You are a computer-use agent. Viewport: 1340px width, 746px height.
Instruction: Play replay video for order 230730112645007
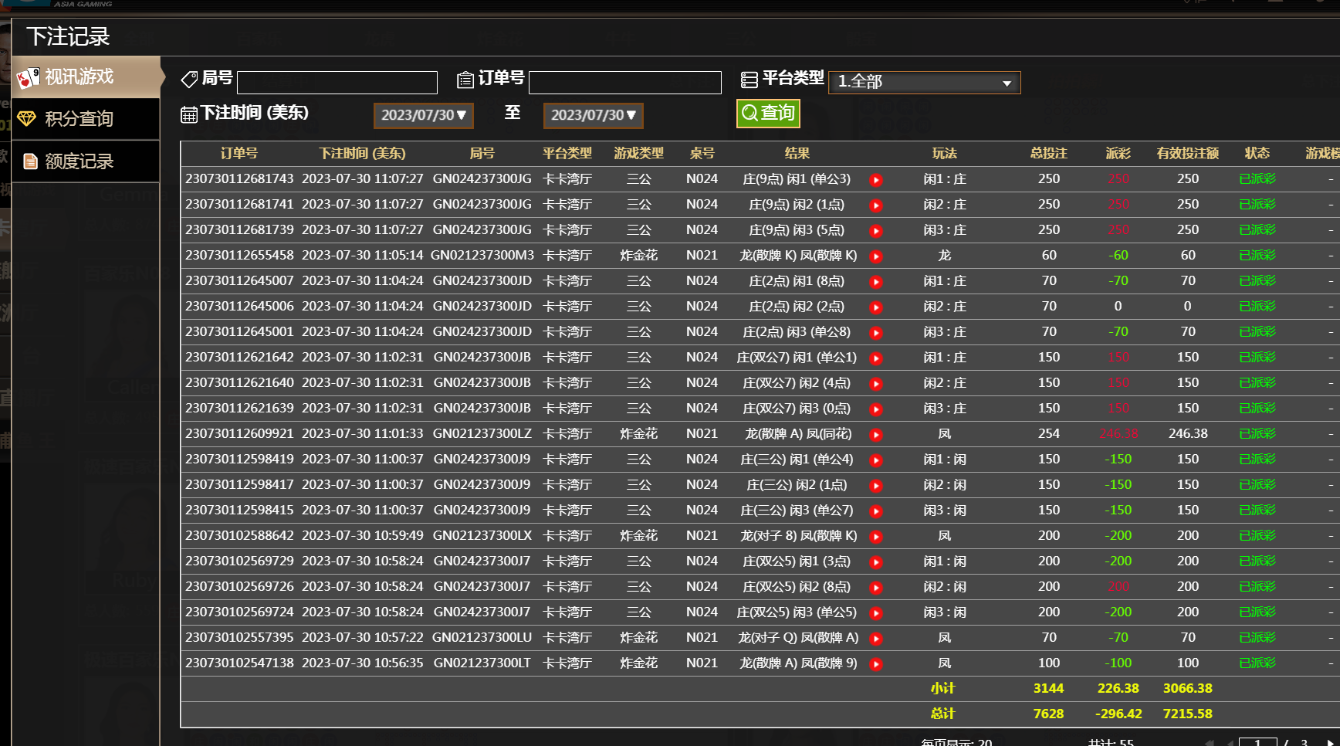point(876,282)
